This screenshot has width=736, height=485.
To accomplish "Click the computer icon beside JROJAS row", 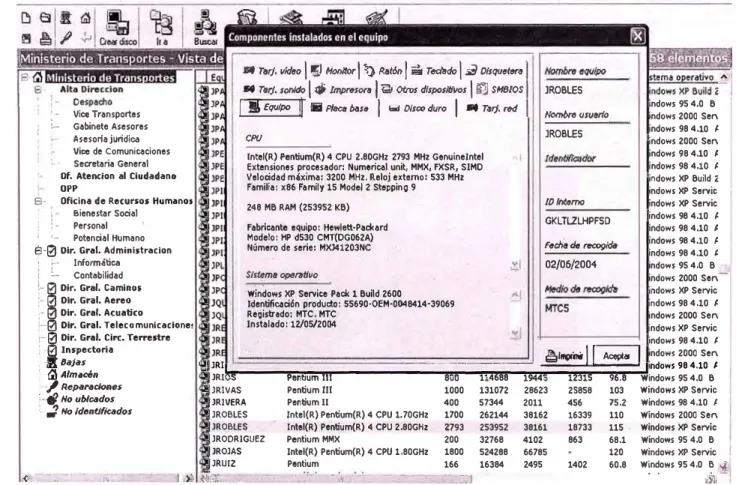I will (204, 451).
